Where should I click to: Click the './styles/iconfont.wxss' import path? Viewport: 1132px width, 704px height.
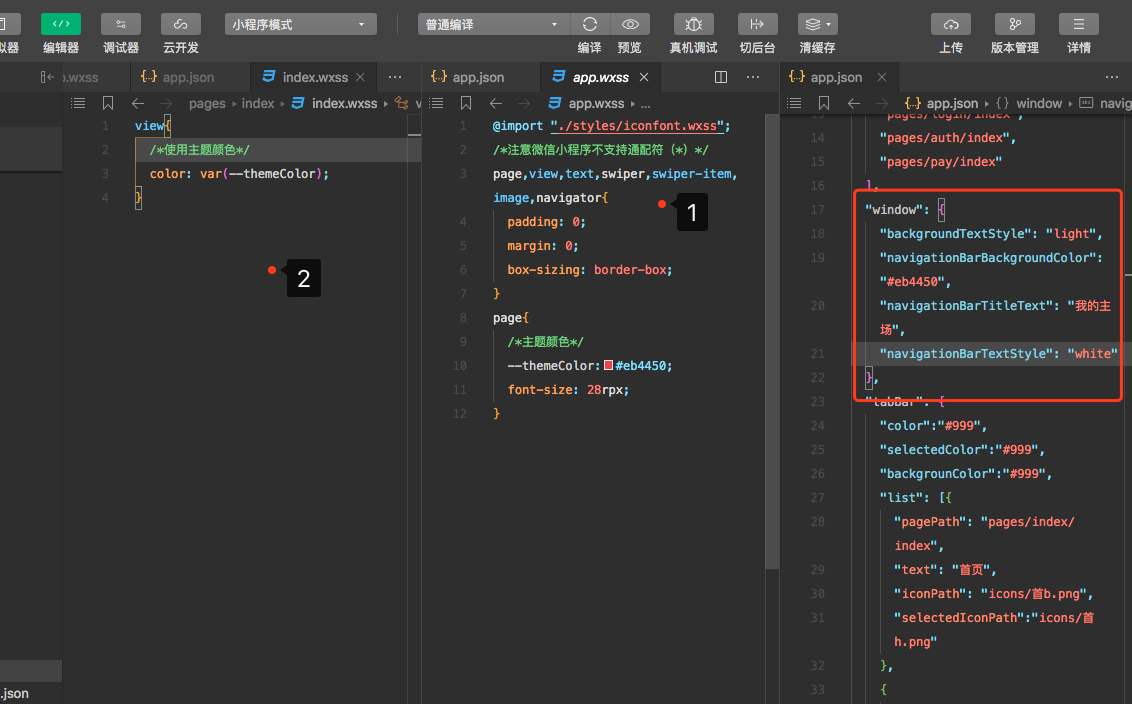[x=637, y=126]
